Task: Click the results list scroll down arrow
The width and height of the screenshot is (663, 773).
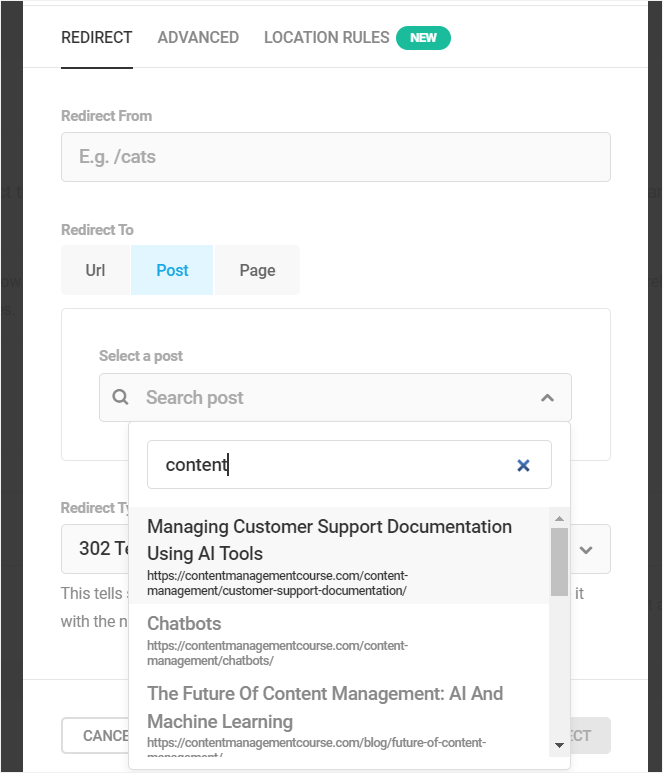Action: tap(559, 745)
